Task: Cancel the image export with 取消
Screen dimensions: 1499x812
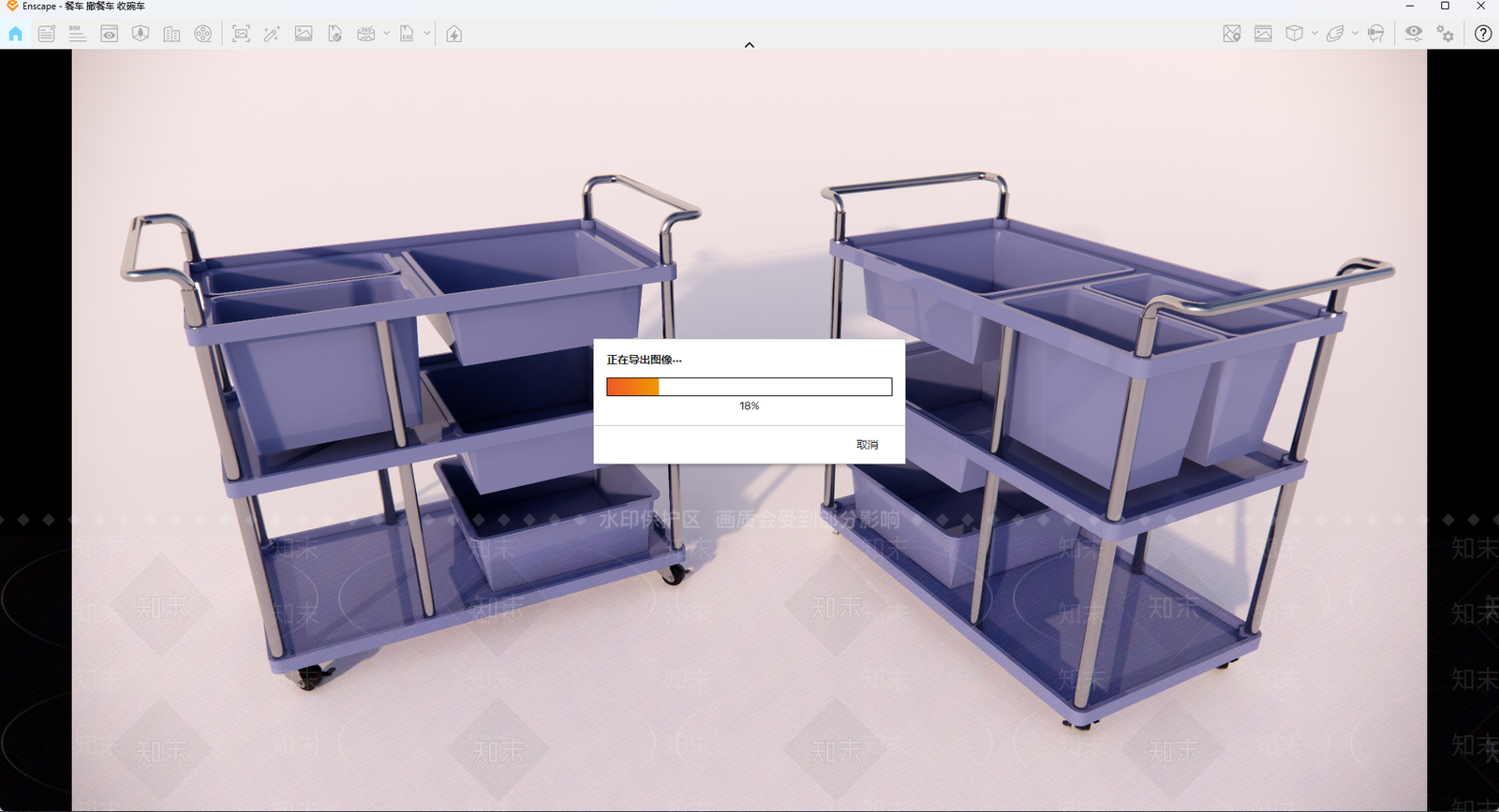Action: point(867,445)
